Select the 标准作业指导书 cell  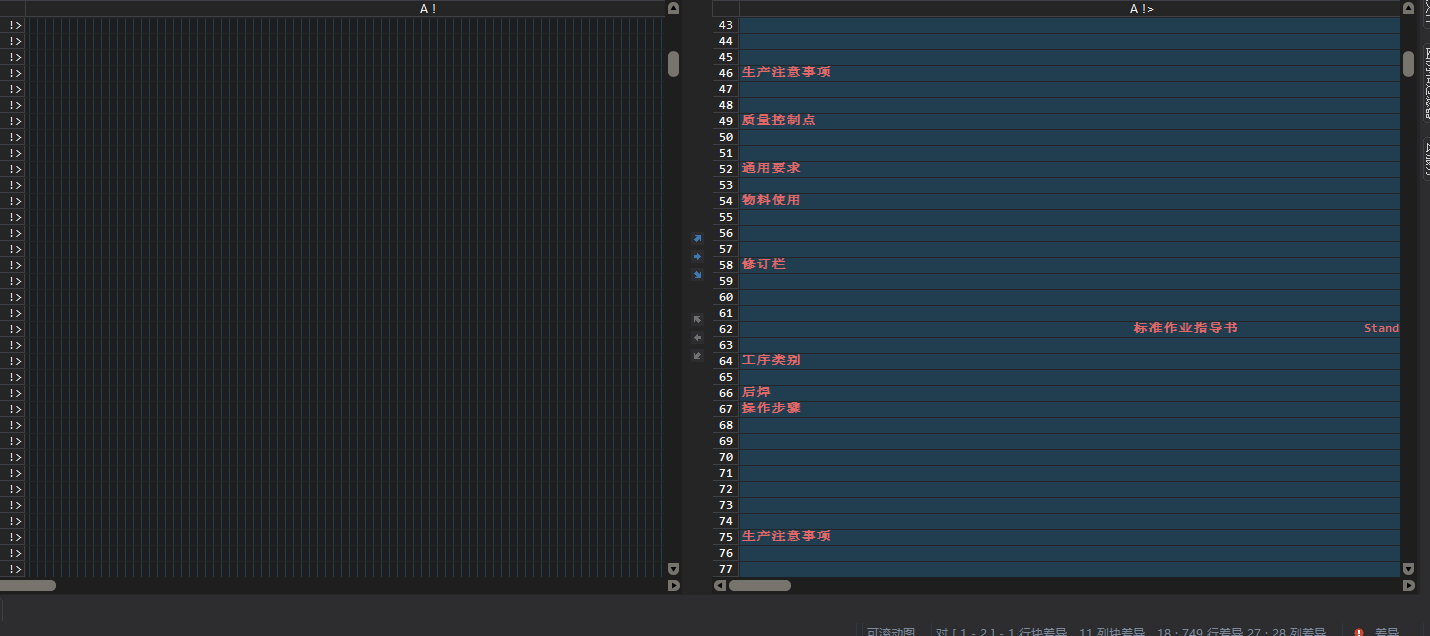point(1186,329)
